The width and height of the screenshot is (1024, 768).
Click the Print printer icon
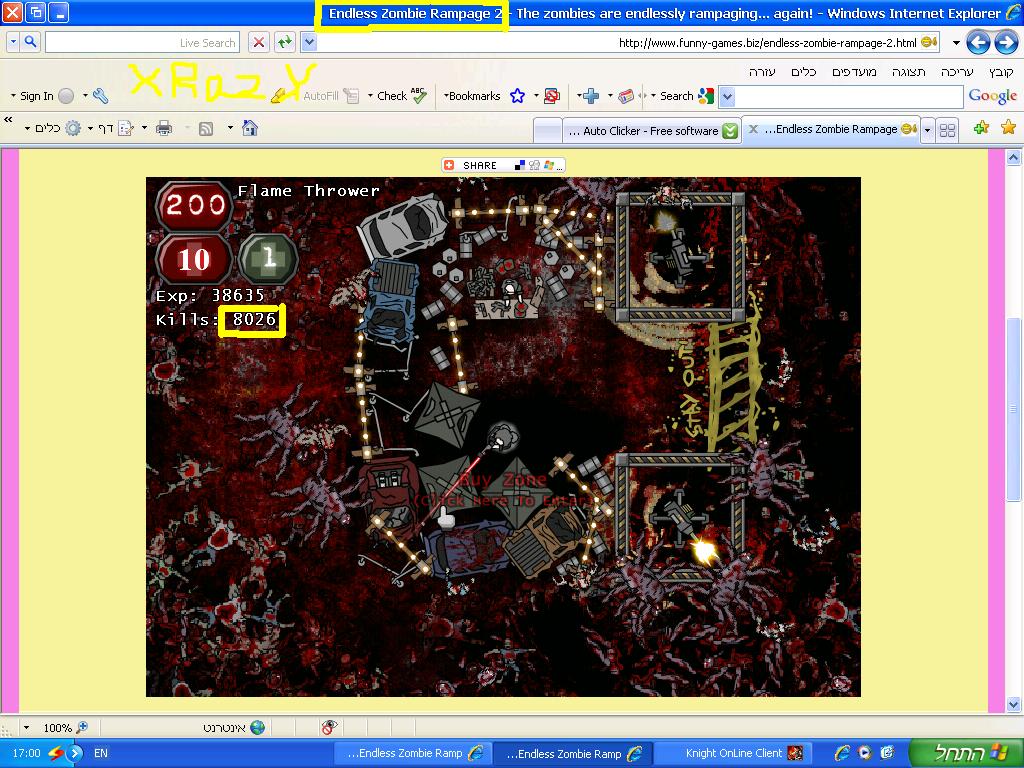point(164,128)
